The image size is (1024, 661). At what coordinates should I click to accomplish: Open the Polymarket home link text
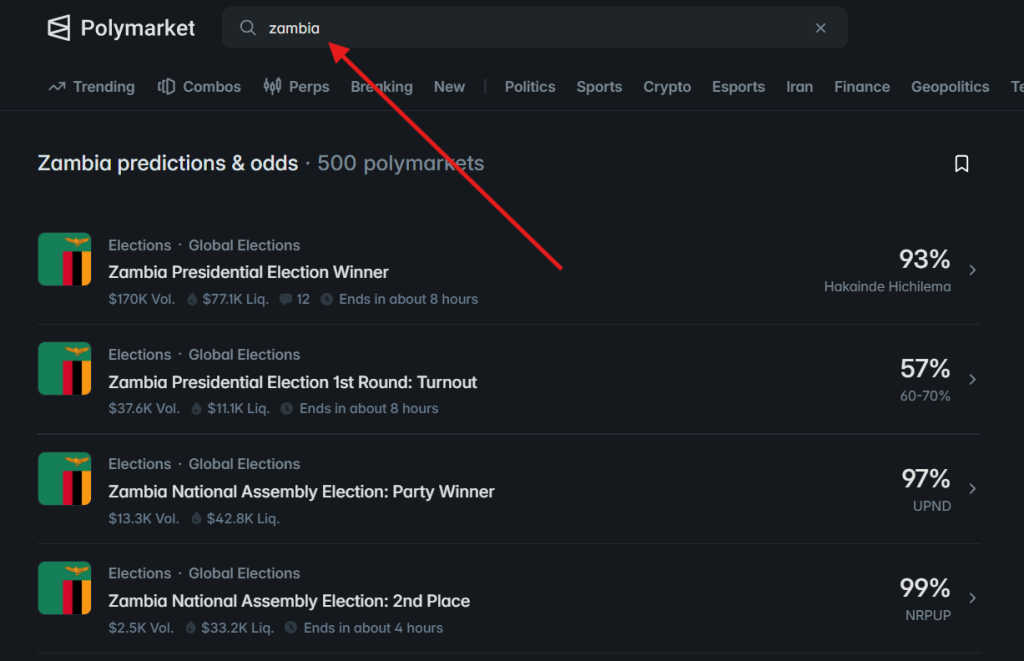click(138, 28)
